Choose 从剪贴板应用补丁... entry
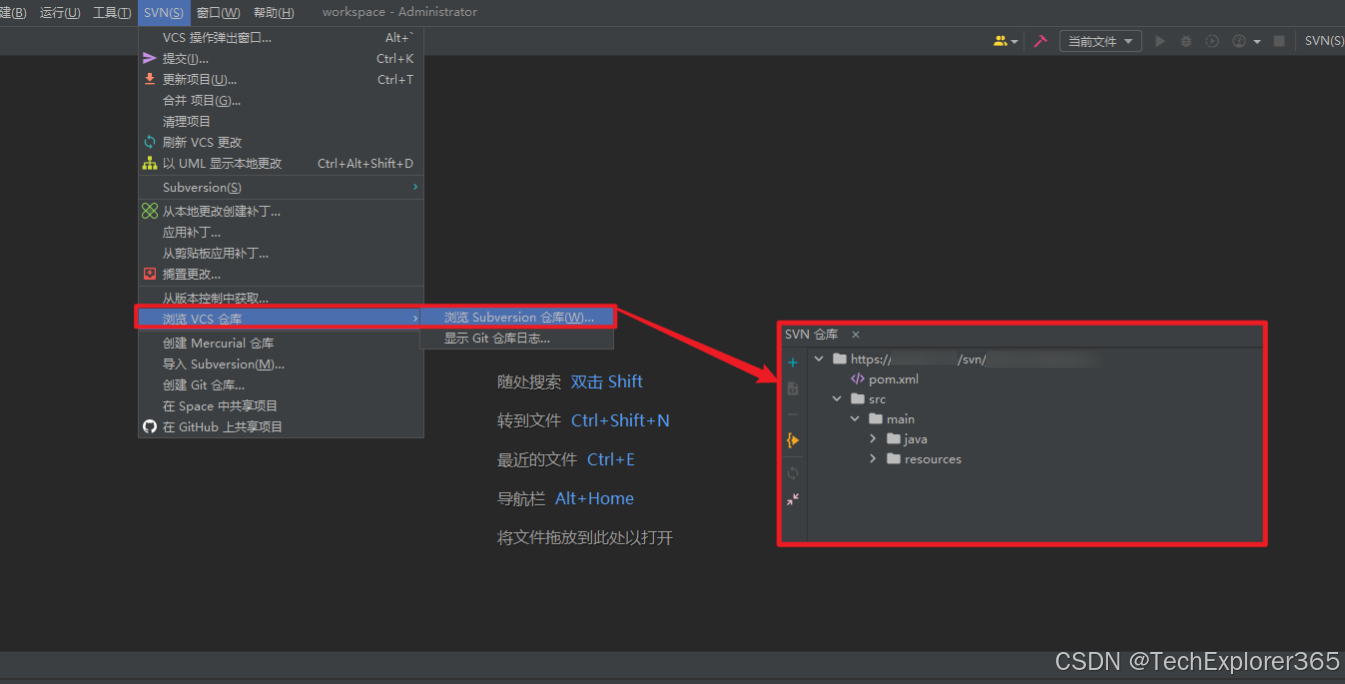Image resolution: width=1345 pixels, height=684 pixels. (280, 254)
